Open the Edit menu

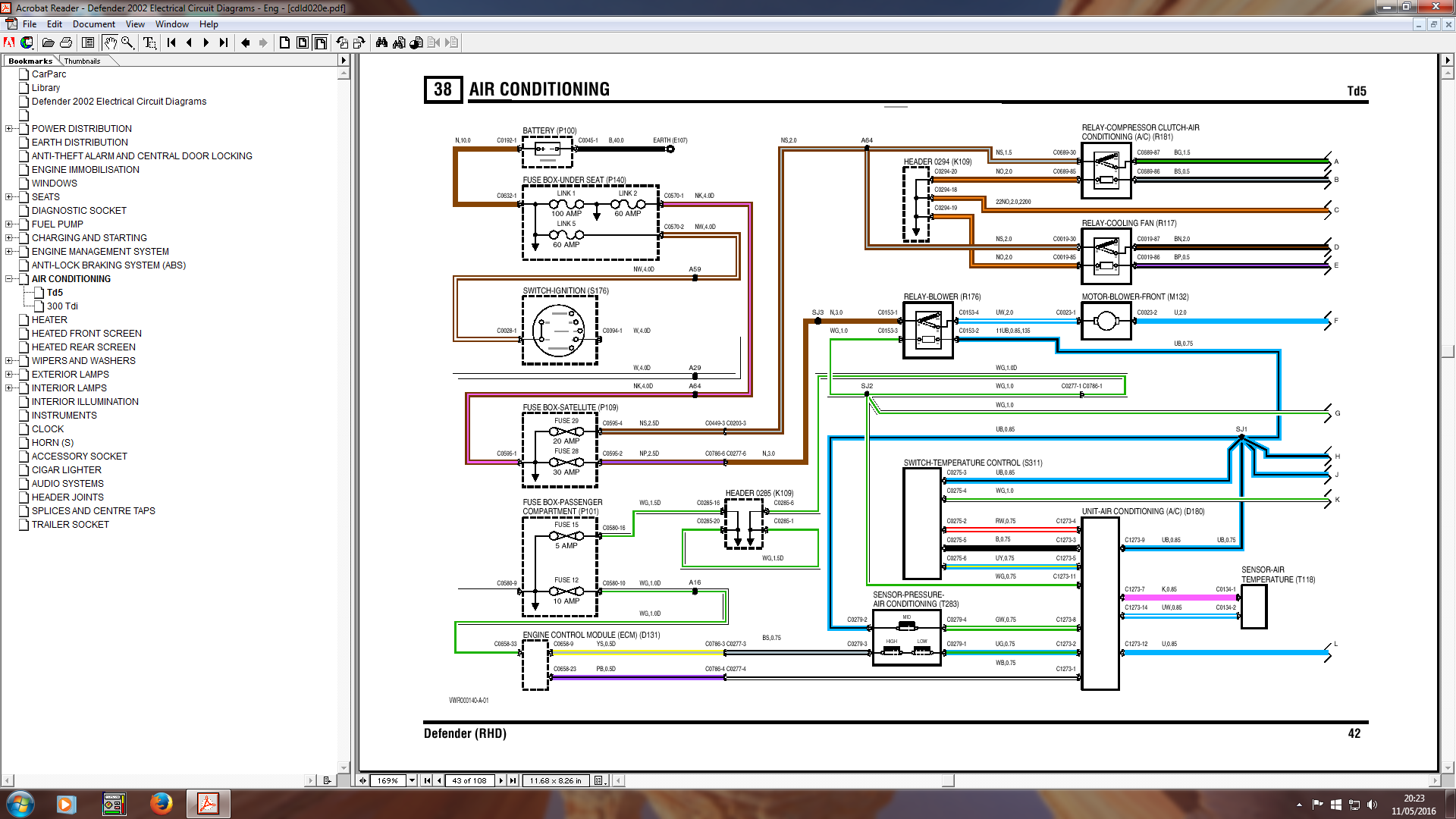(54, 24)
